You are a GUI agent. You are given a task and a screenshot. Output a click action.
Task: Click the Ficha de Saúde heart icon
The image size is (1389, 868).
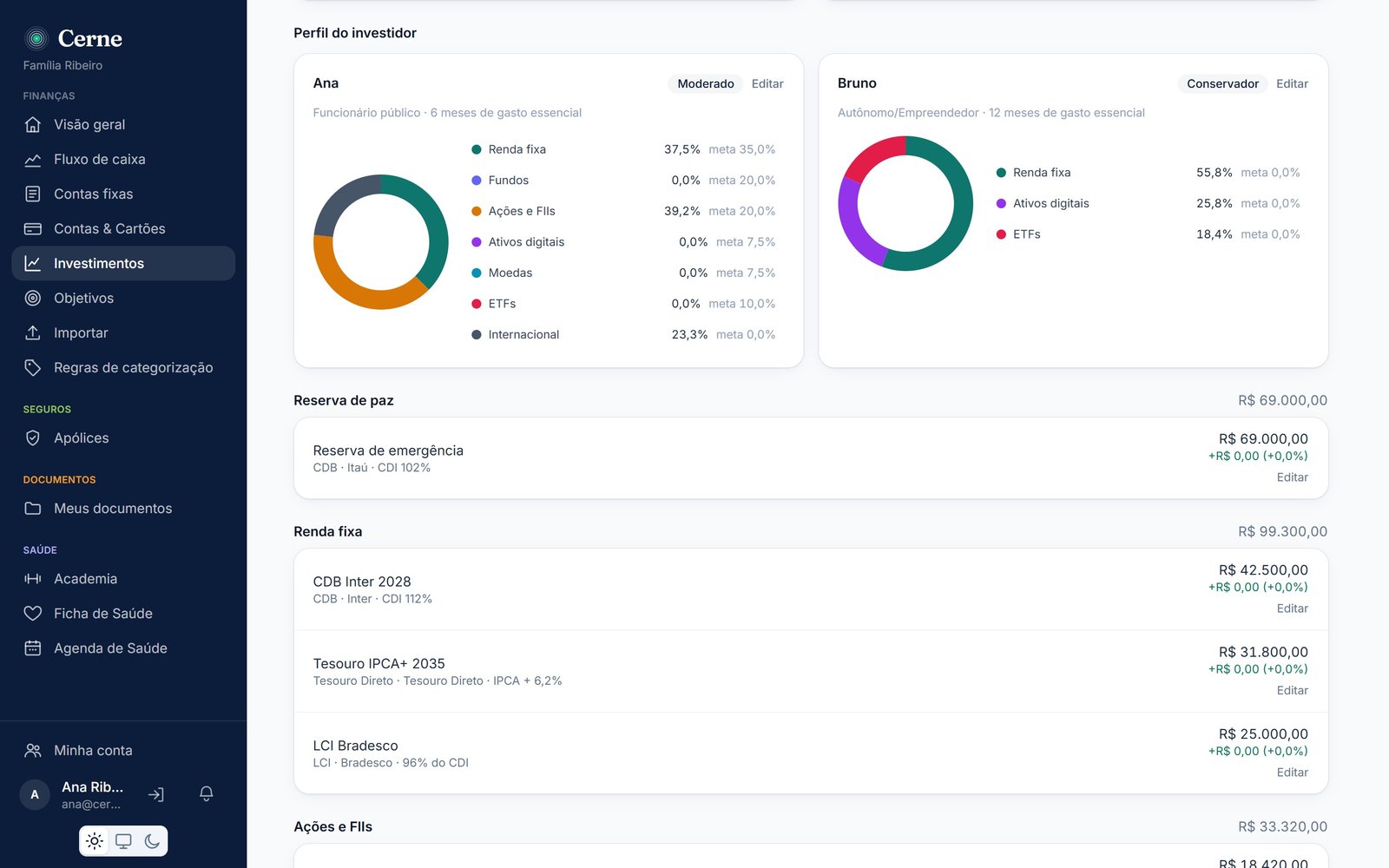33,613
